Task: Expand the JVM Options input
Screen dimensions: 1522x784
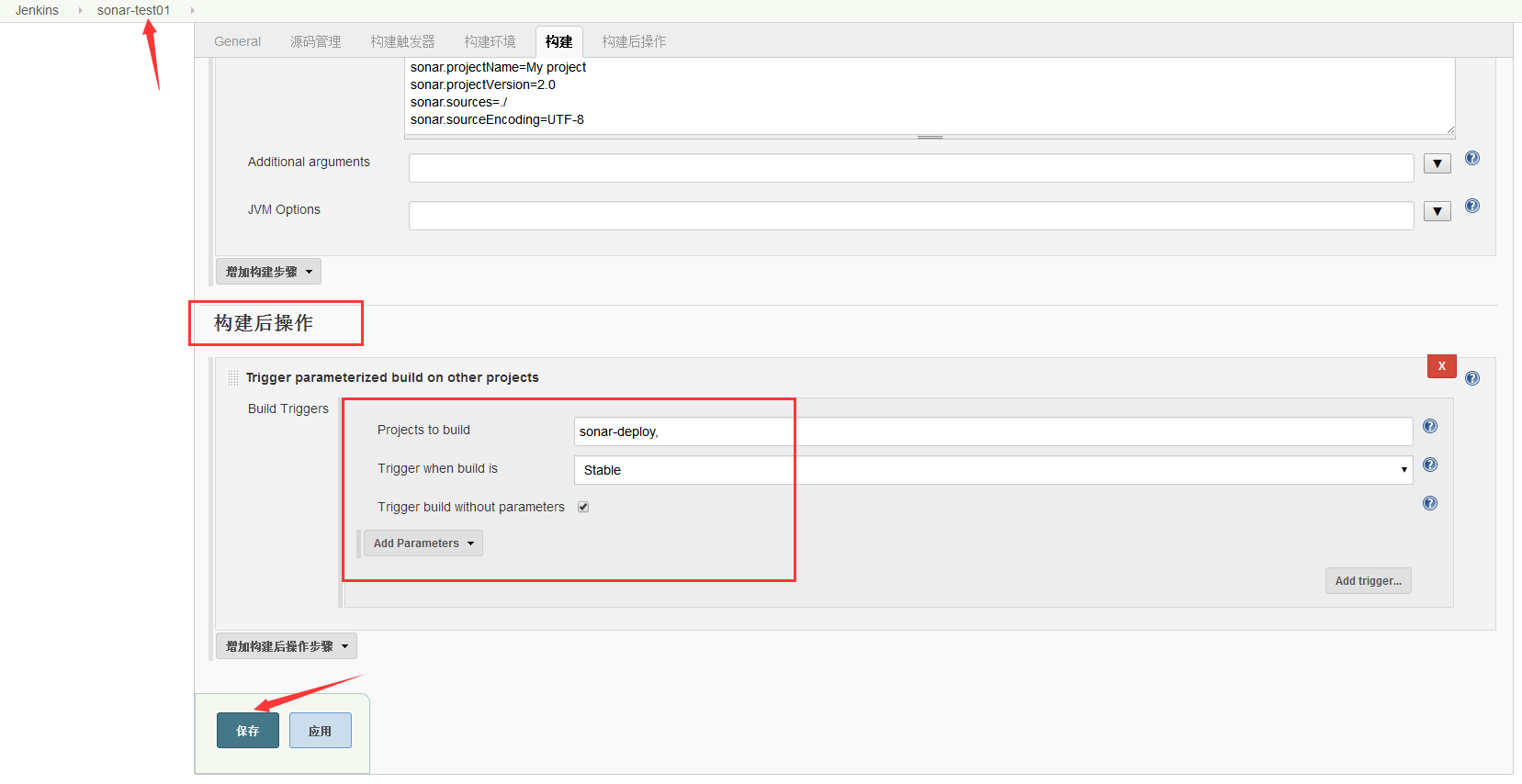Action: (1437, 211)
